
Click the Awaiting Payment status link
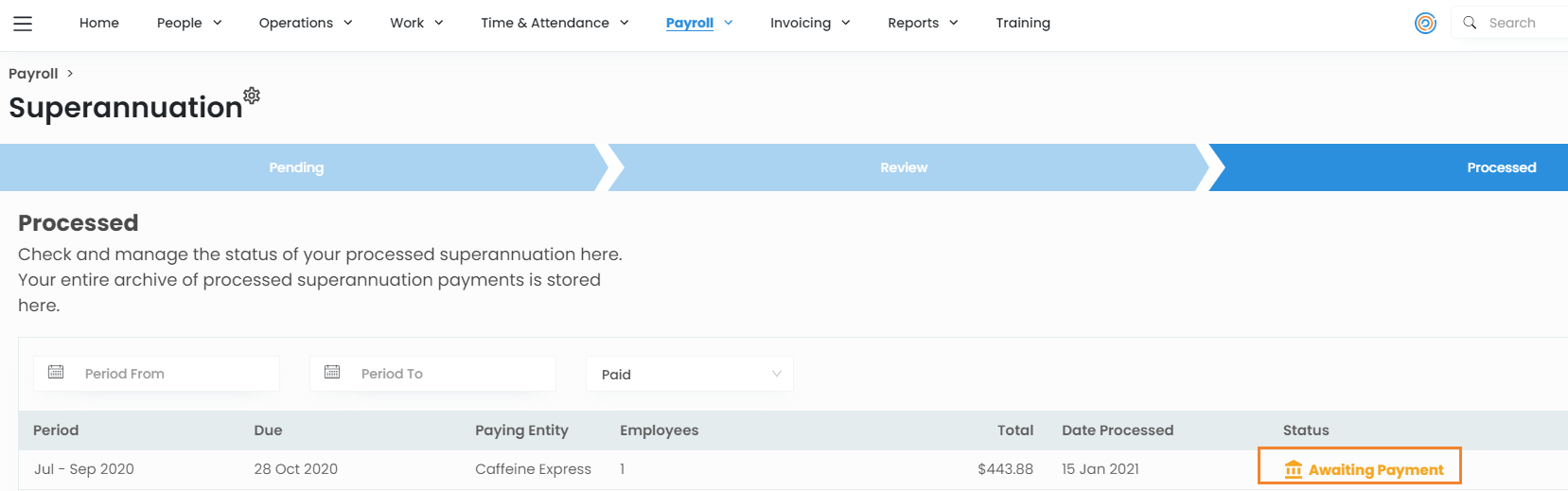coord(1376,469)
